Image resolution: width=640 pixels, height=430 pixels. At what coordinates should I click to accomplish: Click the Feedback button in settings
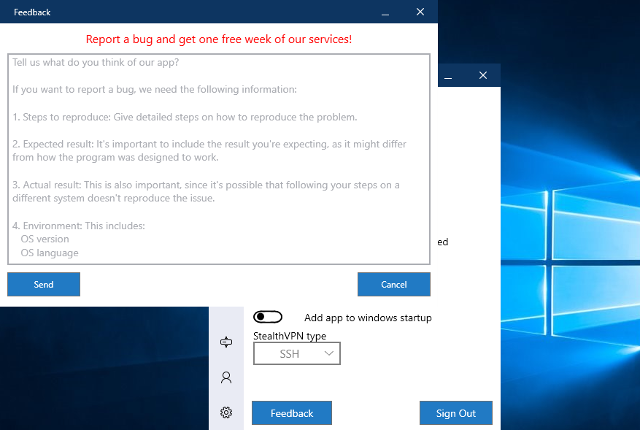[291, 413]
